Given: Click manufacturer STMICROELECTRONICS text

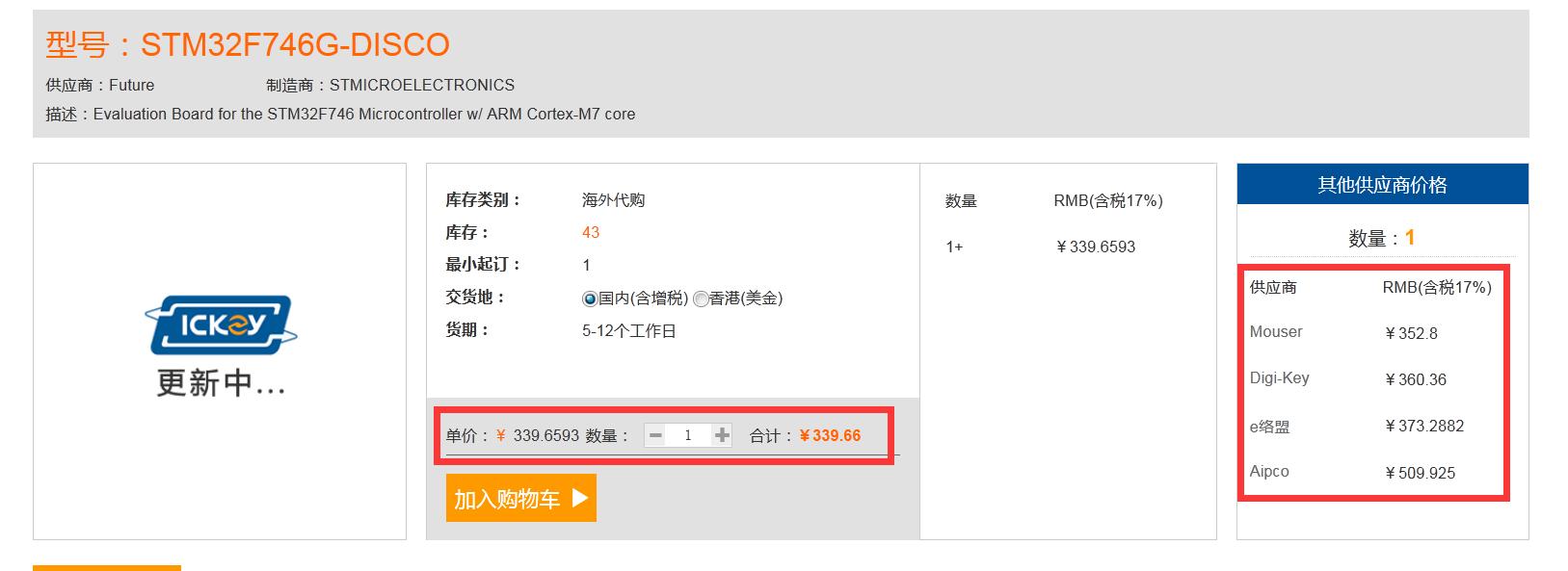Looking at the screenshot, I should pos(422,85).
